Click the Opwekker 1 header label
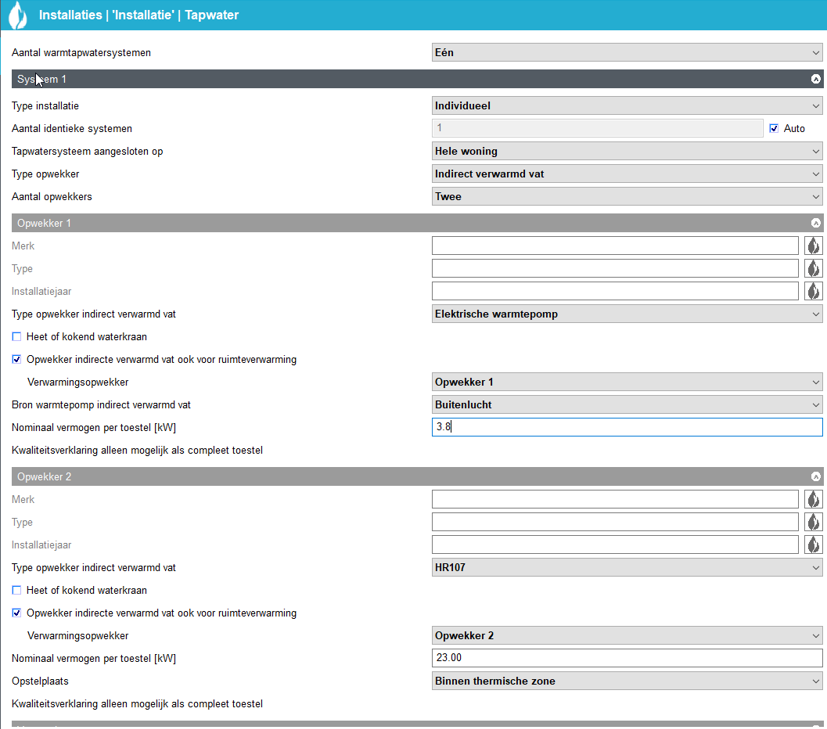The image size is (827, 729). [44, 223]
